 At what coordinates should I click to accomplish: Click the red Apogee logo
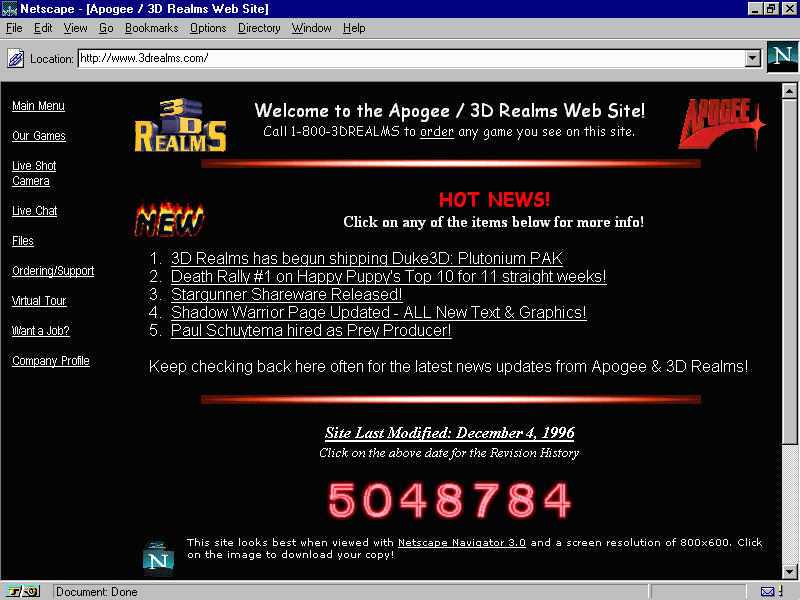click(721, 124)
